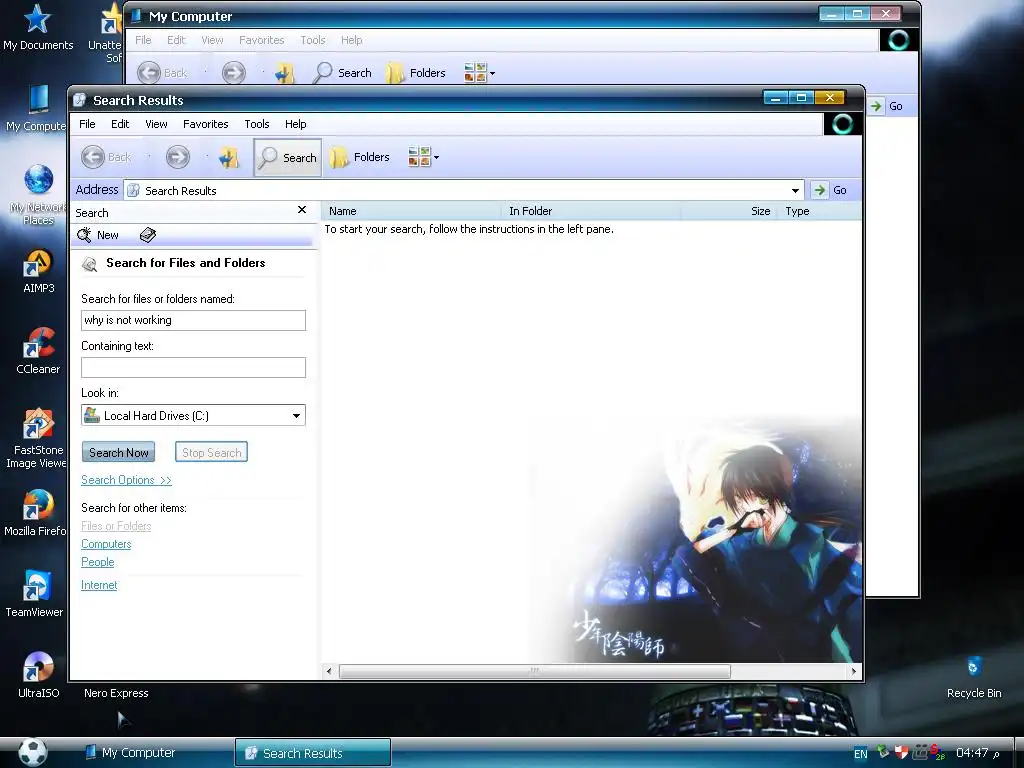Click Up folder icon in Search Results toolbar
Screen dimensions: 1024x768
229,157
